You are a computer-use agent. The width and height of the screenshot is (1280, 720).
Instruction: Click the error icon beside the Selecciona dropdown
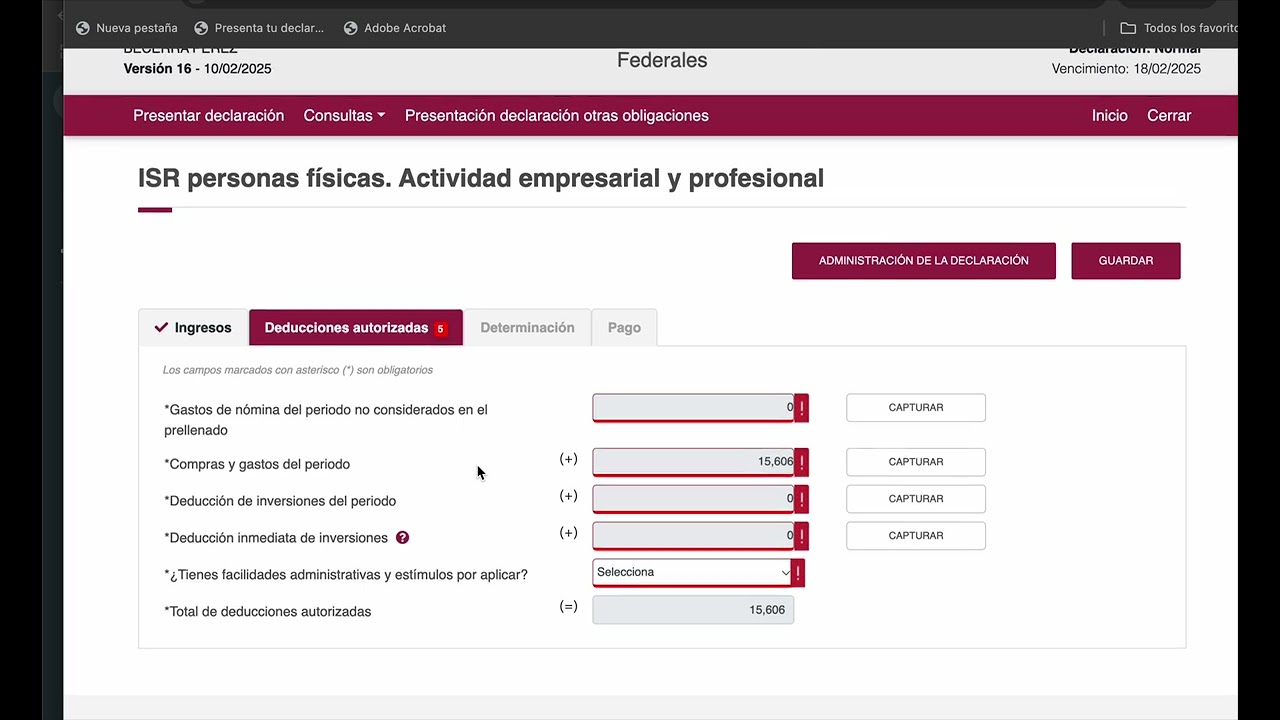click(x=797, y=573)
